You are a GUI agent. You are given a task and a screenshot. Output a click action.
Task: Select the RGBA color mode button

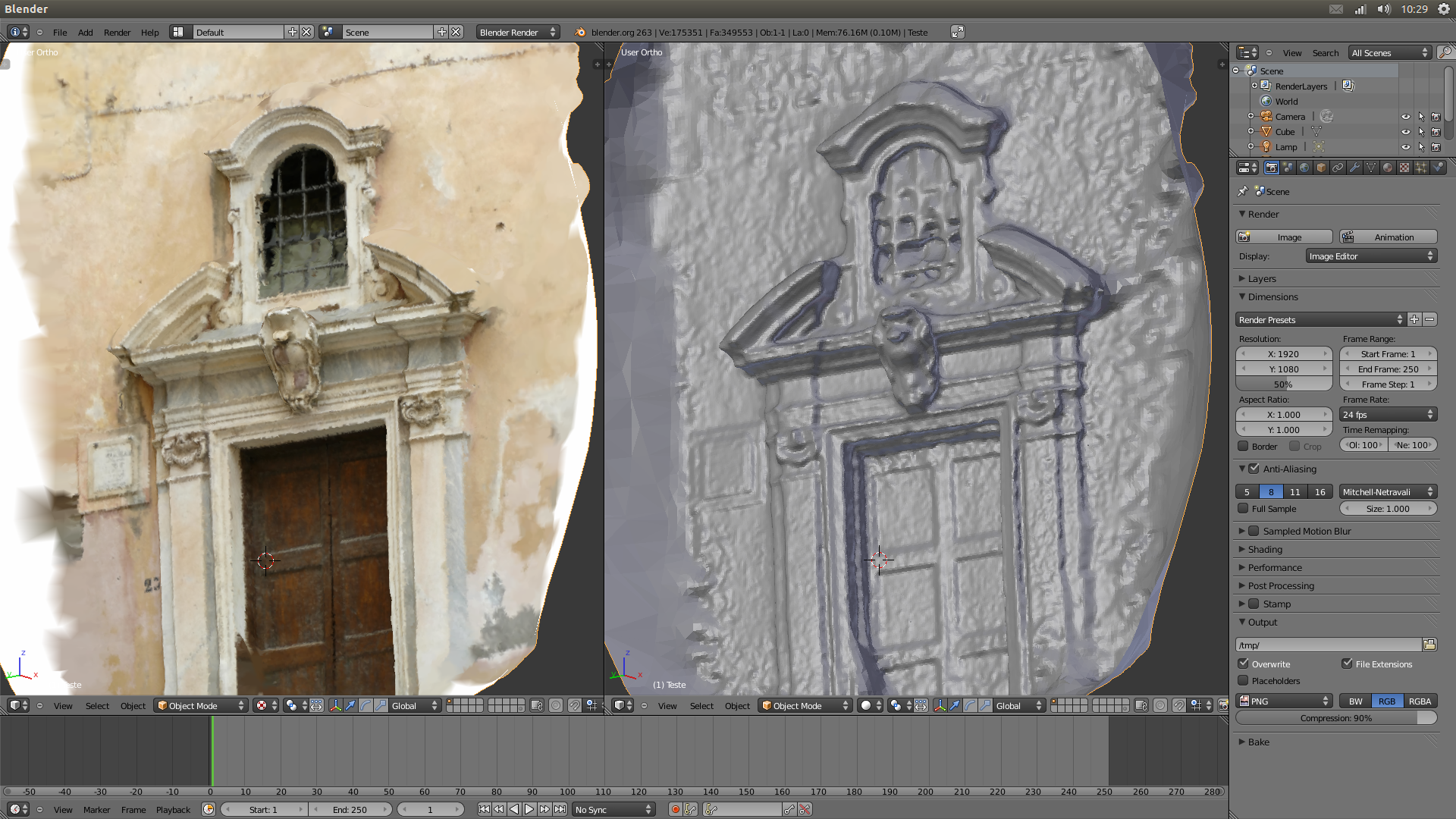click(x=1420, y=701)
